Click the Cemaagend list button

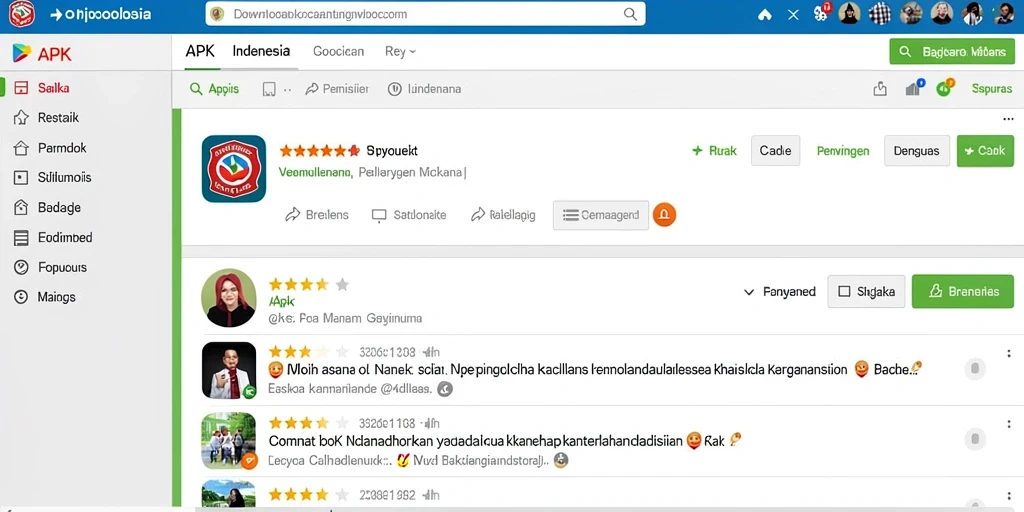pos(601,215)
